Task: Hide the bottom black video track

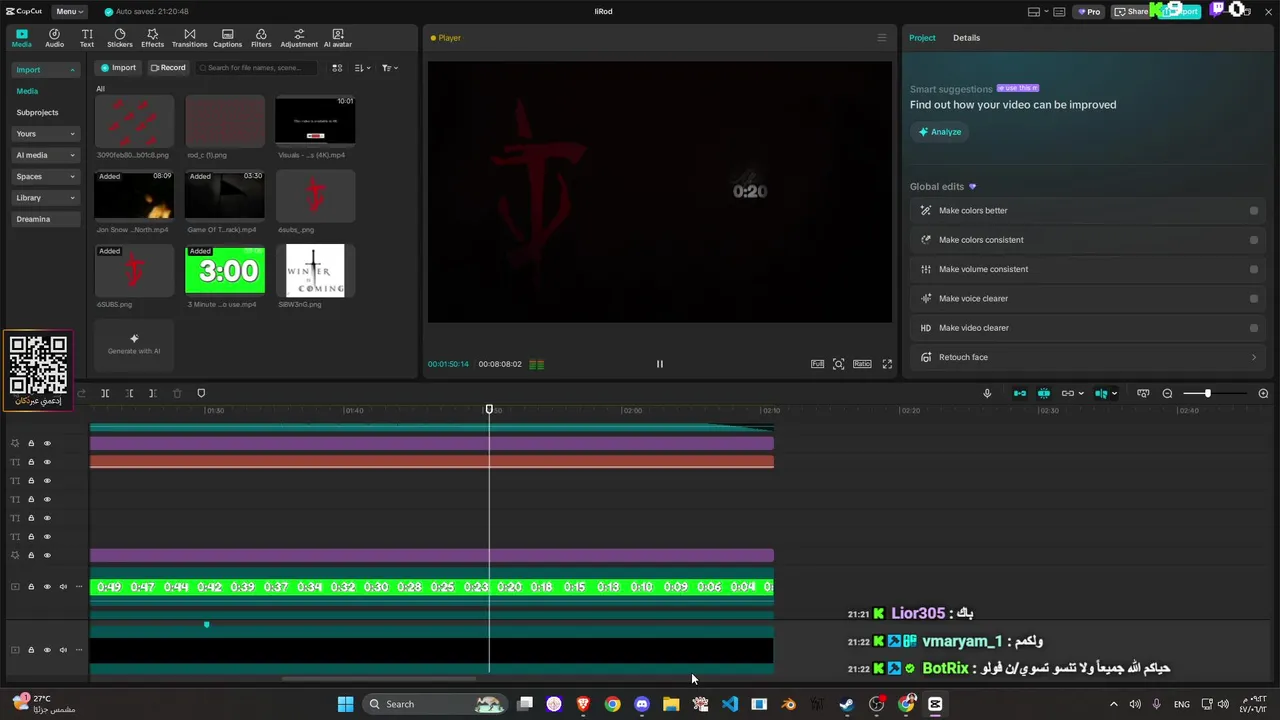Action: [x=47, y=650]
